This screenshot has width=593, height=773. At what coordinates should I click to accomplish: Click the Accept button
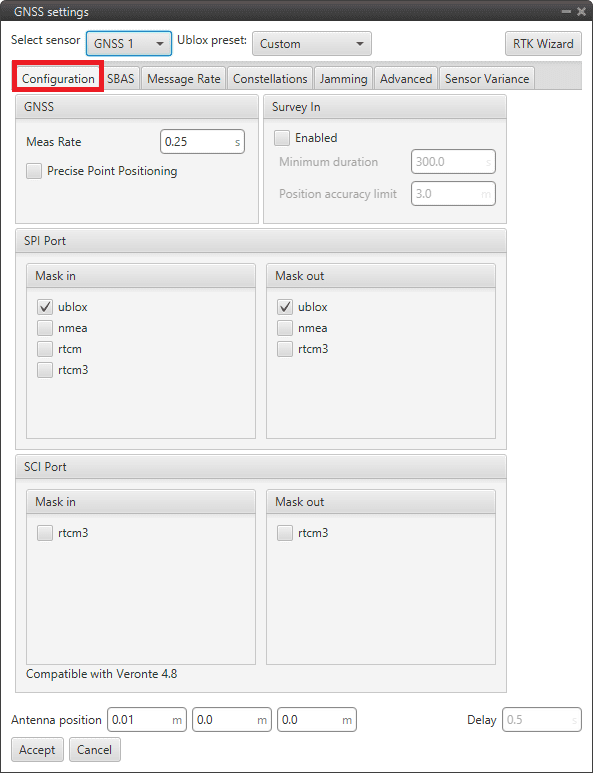(37, 750)
